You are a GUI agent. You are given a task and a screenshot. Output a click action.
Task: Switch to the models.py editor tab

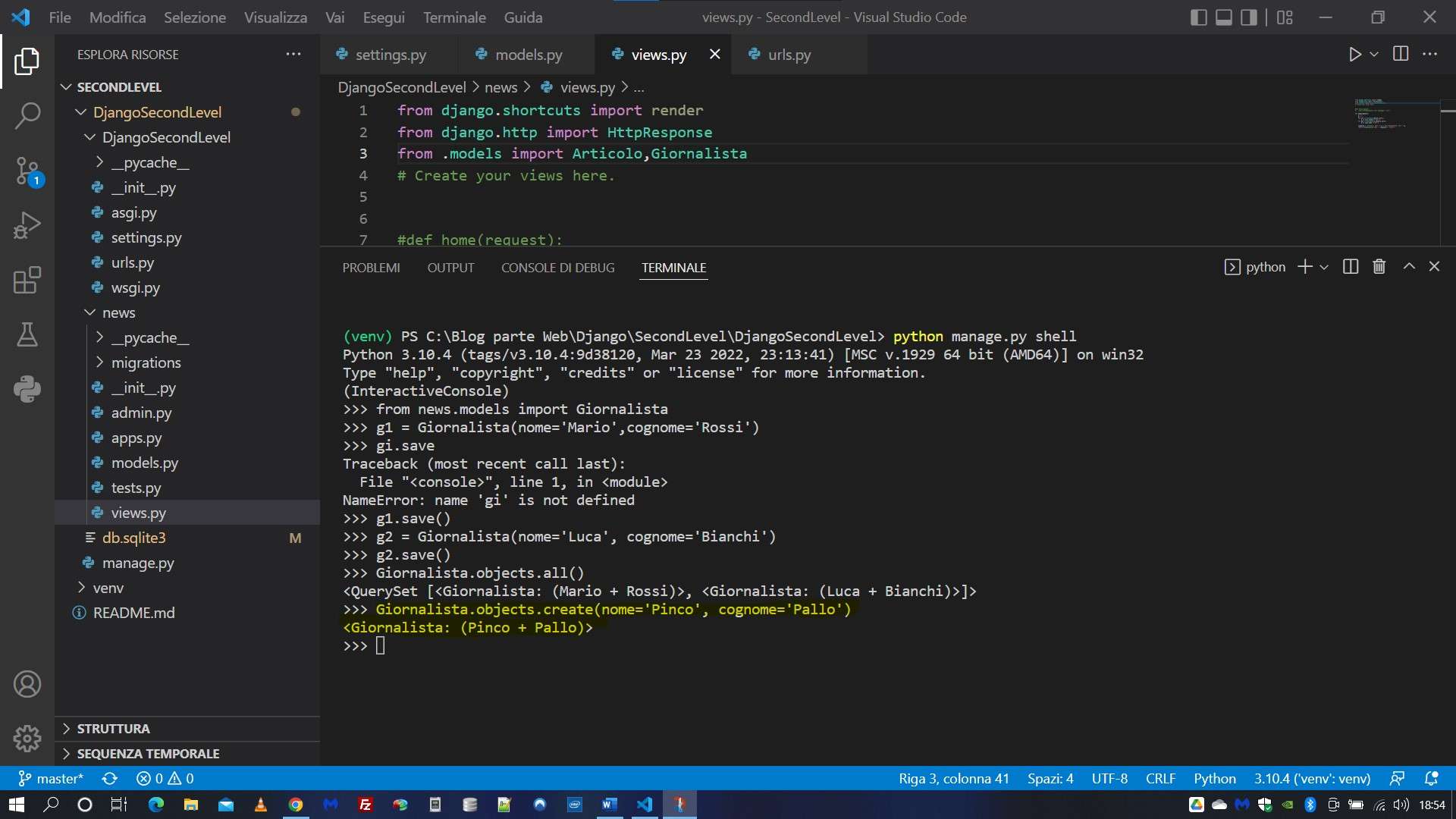(527, 55)
